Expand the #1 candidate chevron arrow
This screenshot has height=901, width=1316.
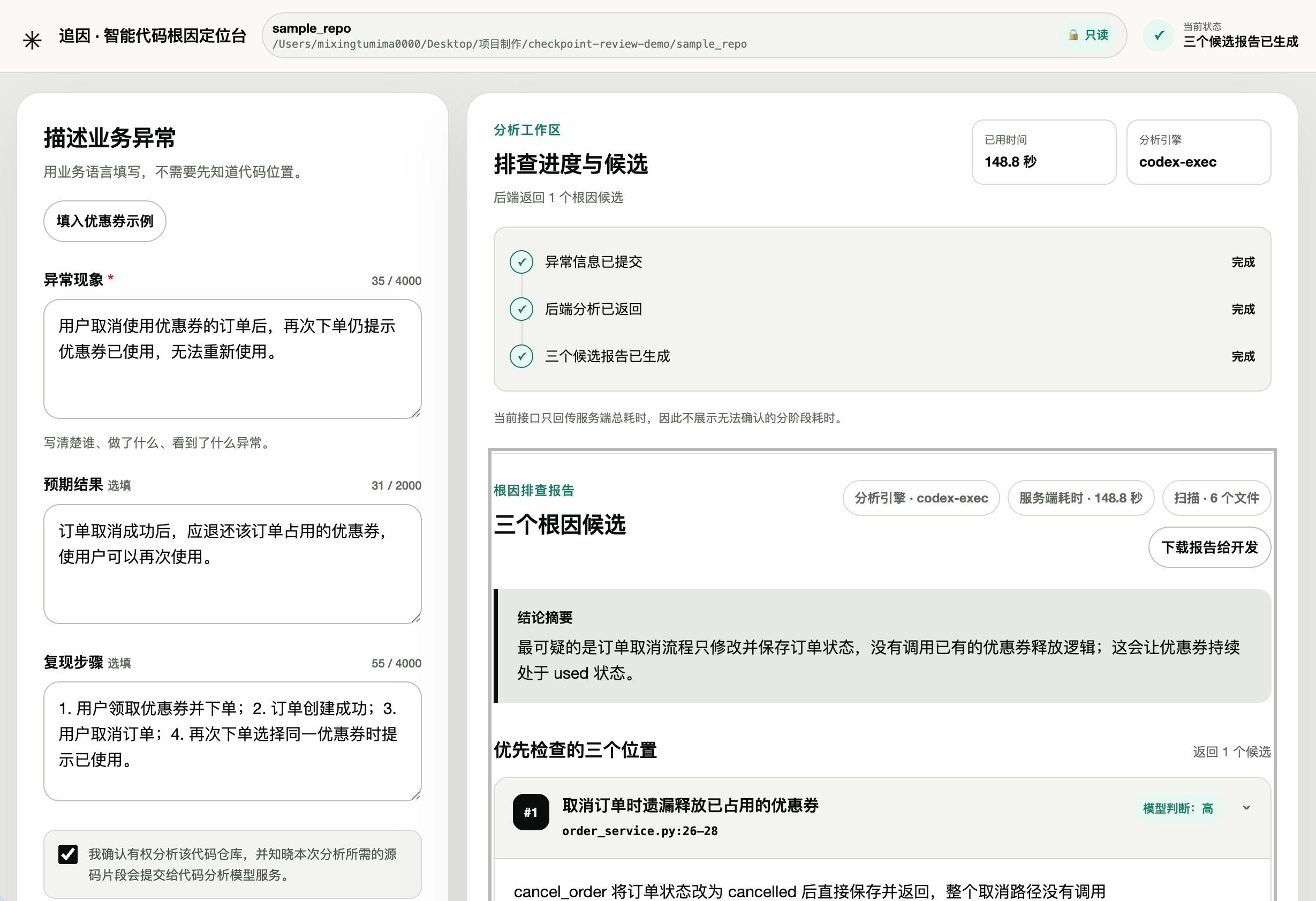[1246, 807]
